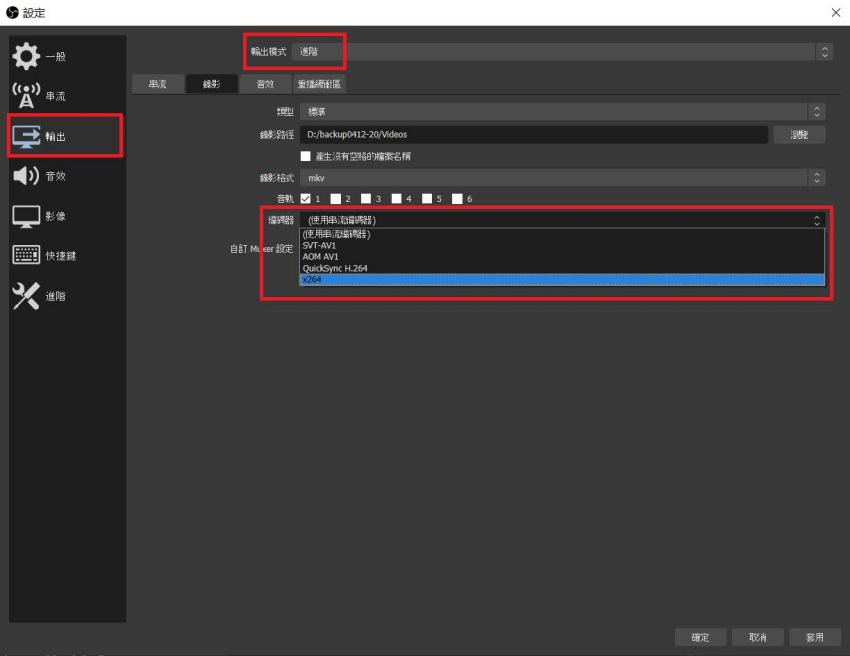The height and width of the screenshot is (656, 850).
Task: Click the OBS logo in title bar
Action: click(x=12, y=12)
